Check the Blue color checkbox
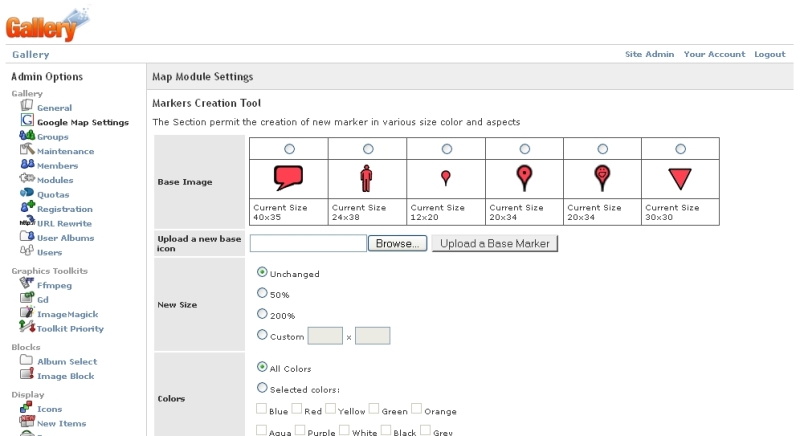 [262, 409]
